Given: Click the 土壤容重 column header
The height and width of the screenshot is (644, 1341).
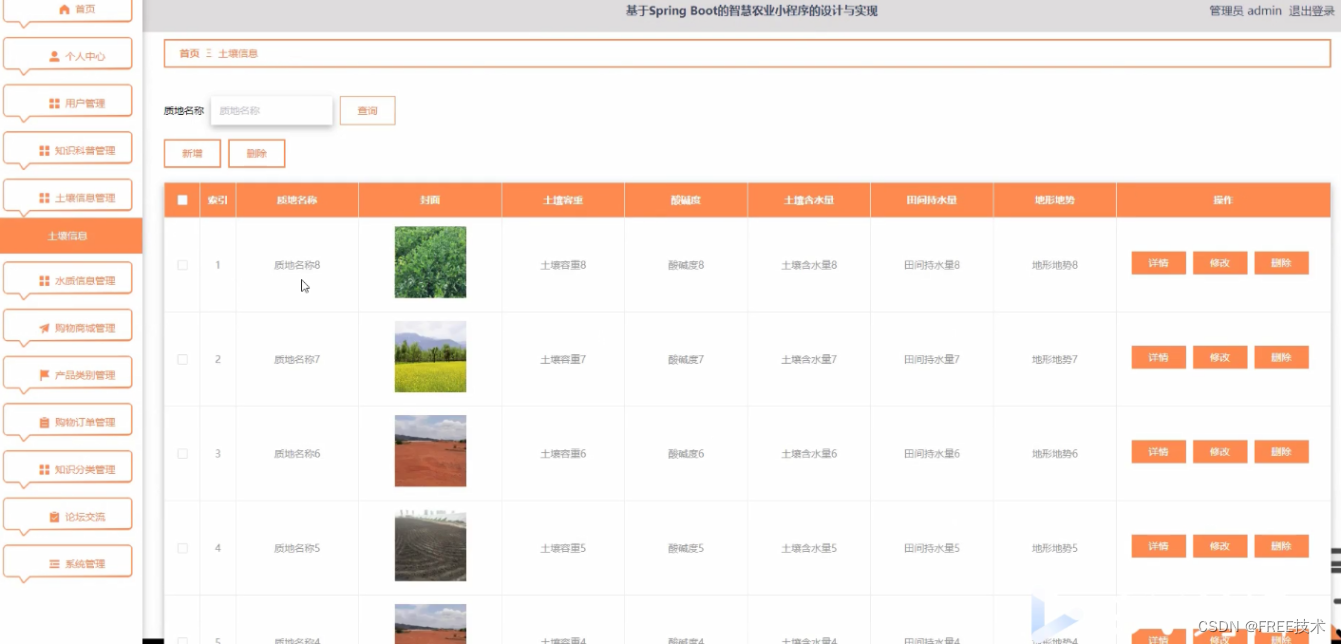Looking at the screenshot, I should (563, 200).
